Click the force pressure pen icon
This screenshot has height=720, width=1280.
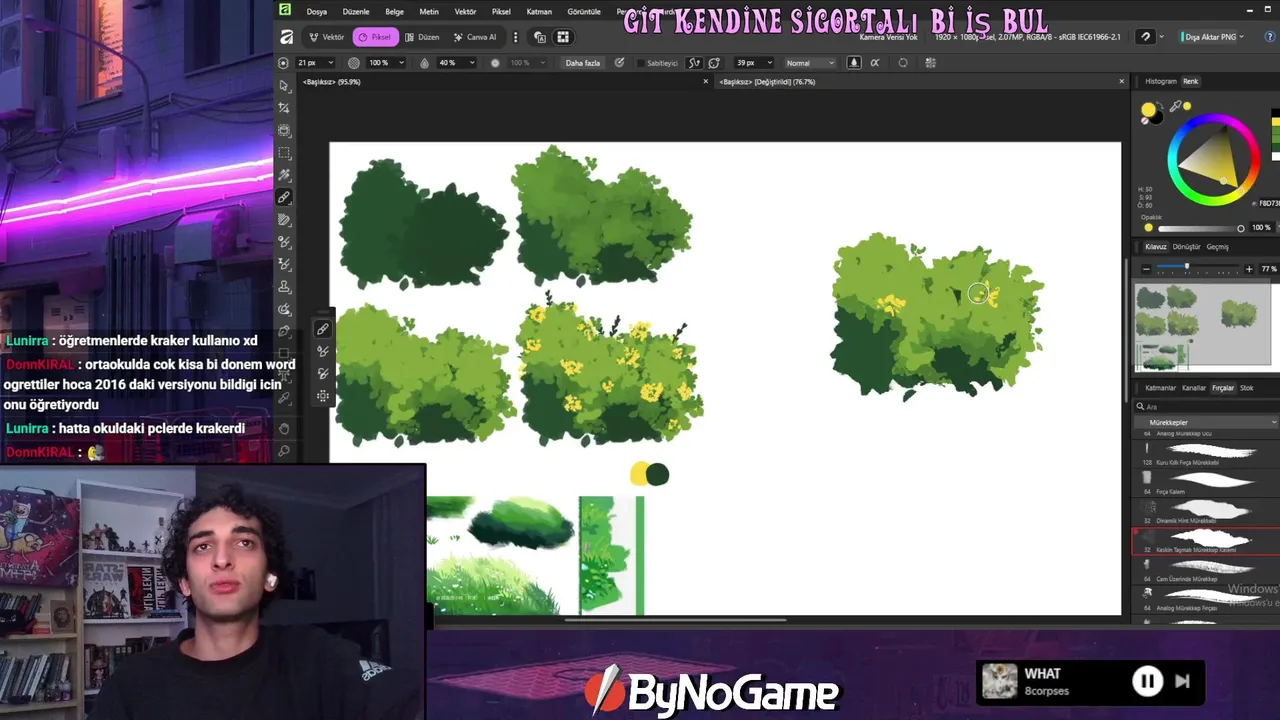(619, 62)
